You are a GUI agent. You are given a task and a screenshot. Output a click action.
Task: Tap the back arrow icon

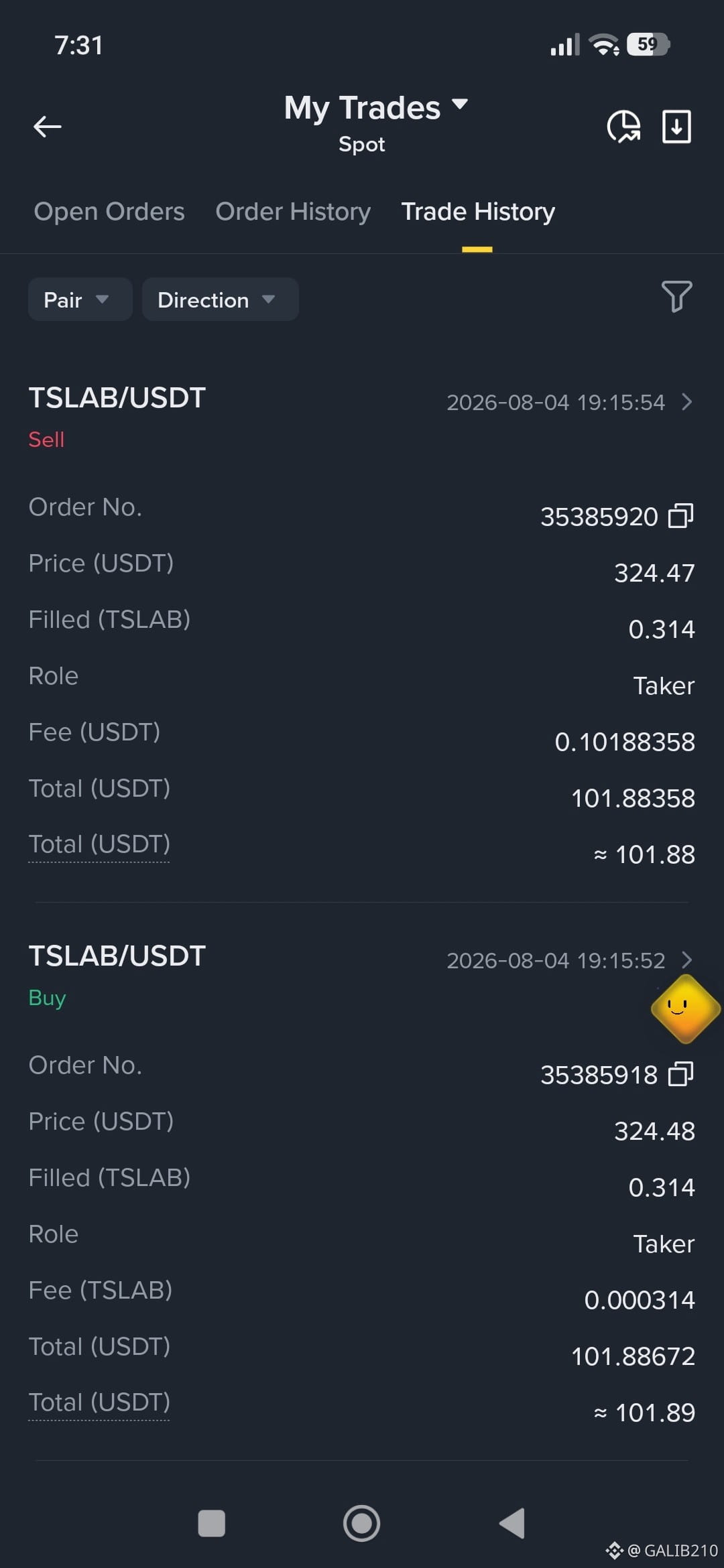click(x=48, y=126)
